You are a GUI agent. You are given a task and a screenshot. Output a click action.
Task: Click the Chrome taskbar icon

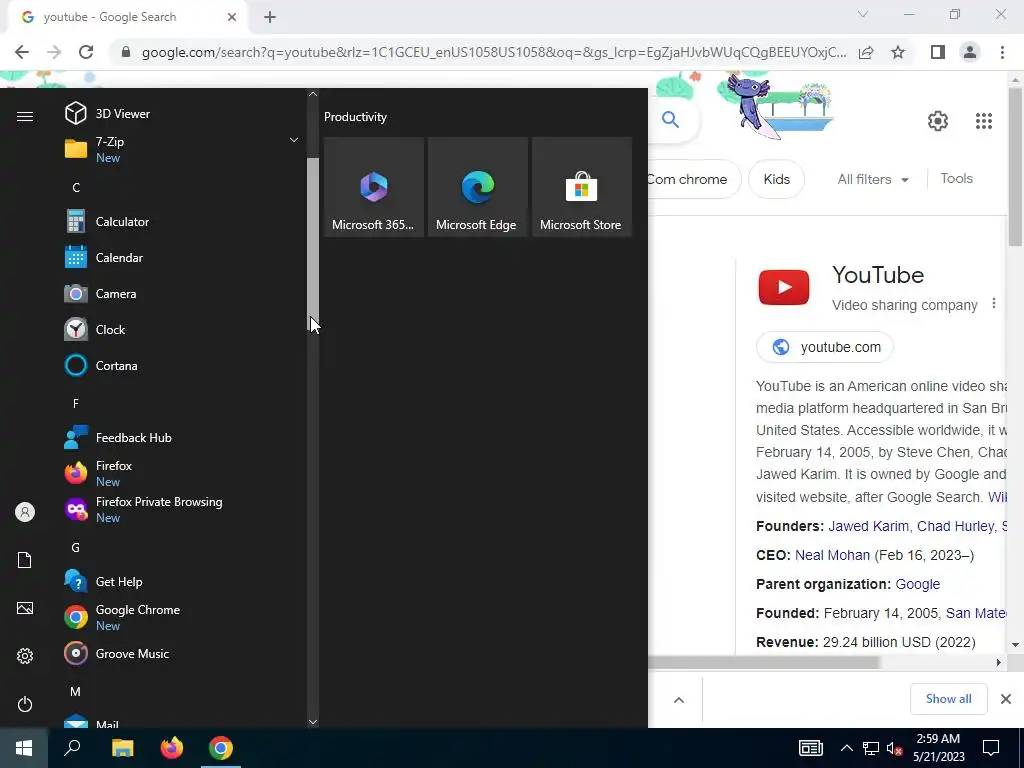coord(221,748)
